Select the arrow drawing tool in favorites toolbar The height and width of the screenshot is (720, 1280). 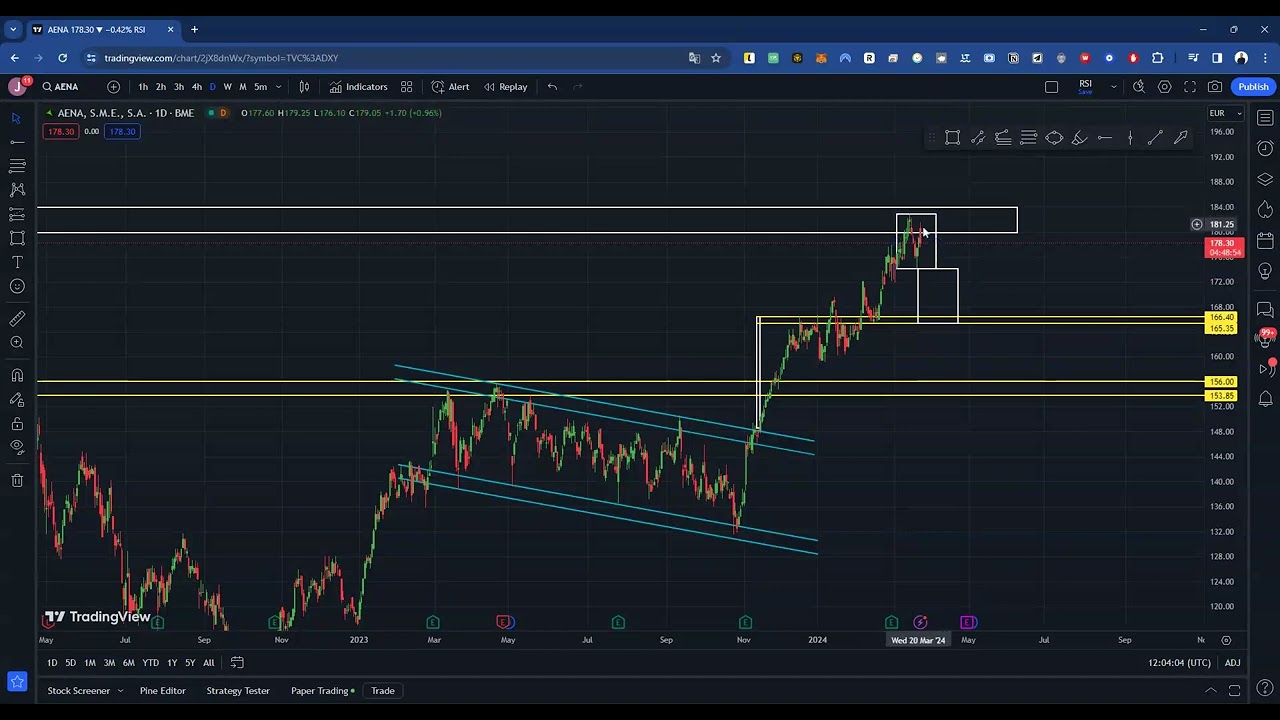point(1181,138)
